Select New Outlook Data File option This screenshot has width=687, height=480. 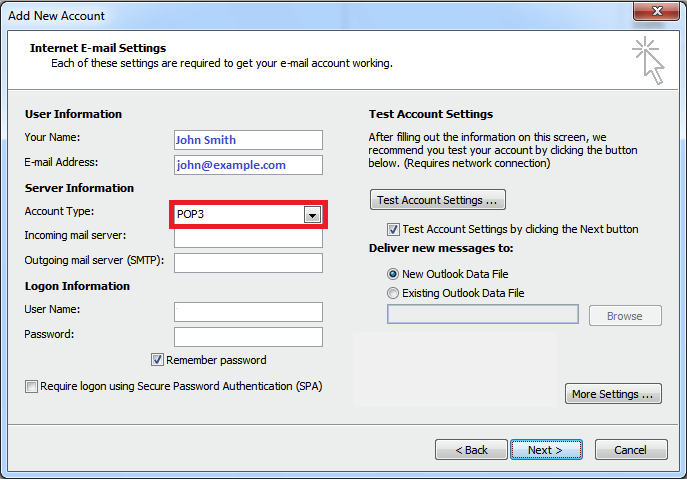pos(393,274)
